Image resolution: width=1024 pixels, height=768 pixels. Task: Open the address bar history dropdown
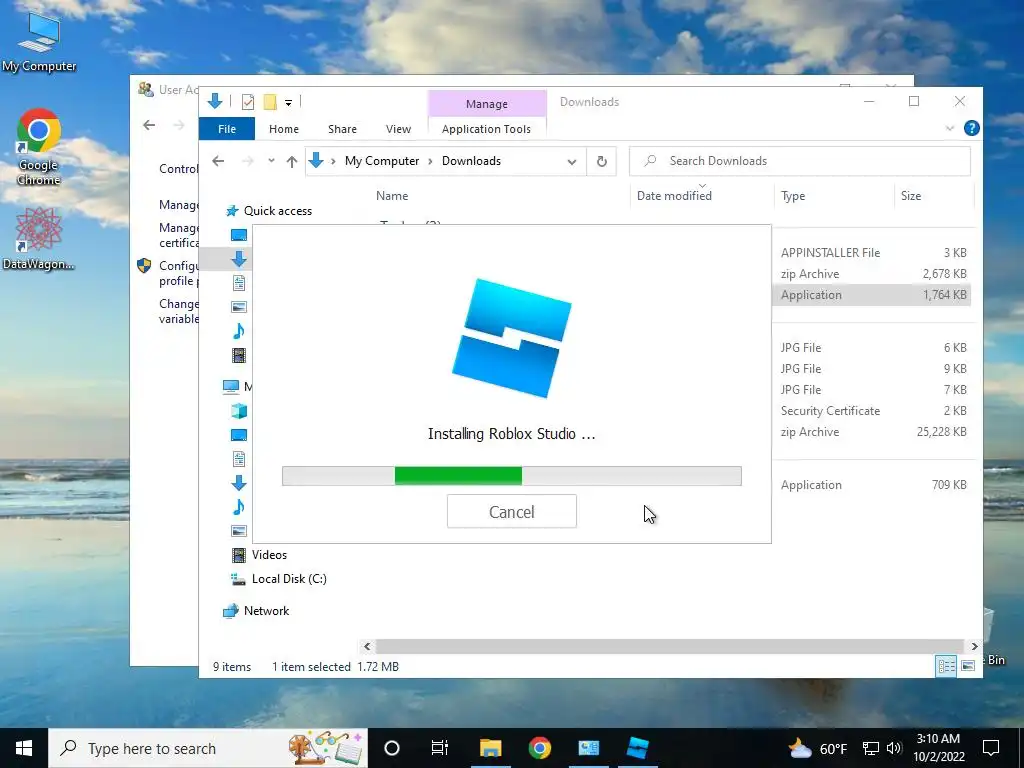(571, 161)
